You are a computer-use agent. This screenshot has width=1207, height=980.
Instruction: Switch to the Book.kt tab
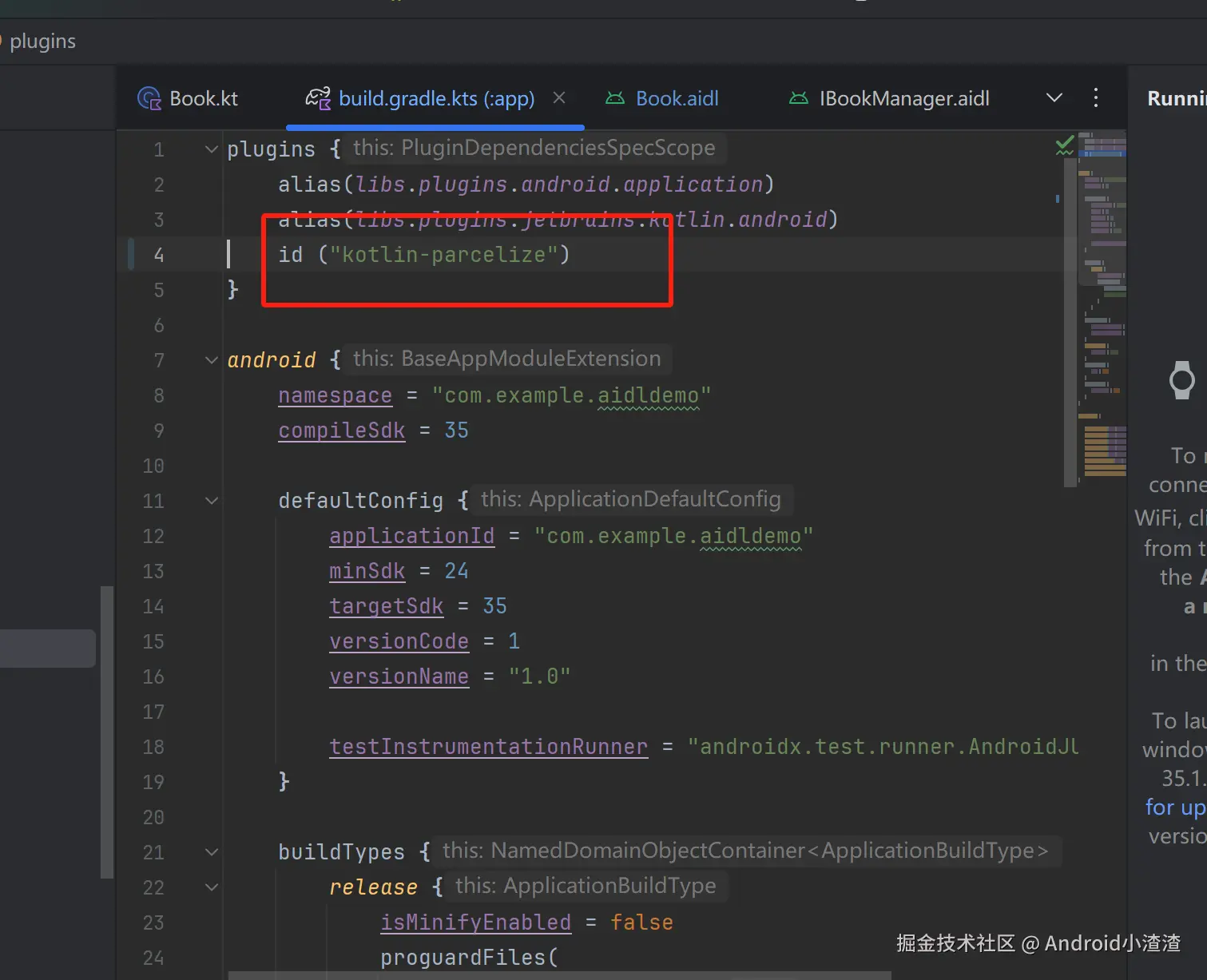click(x=188, y=98)
